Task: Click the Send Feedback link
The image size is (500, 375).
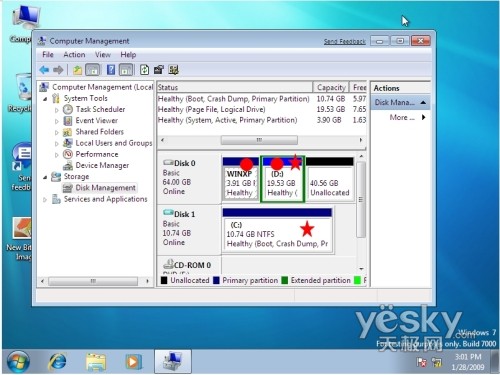Action: pos(345,41)
